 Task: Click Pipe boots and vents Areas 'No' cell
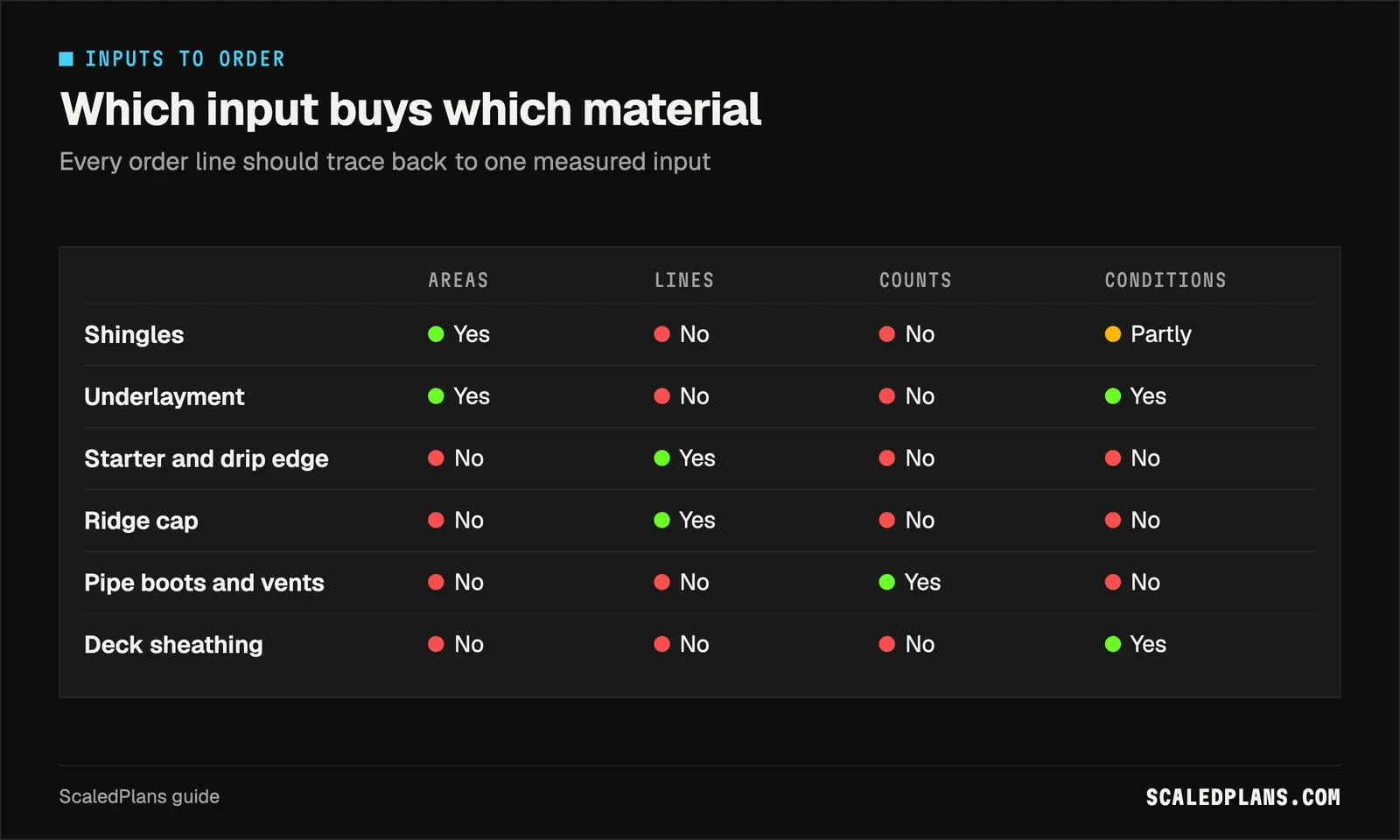click(x=456, y=583)
